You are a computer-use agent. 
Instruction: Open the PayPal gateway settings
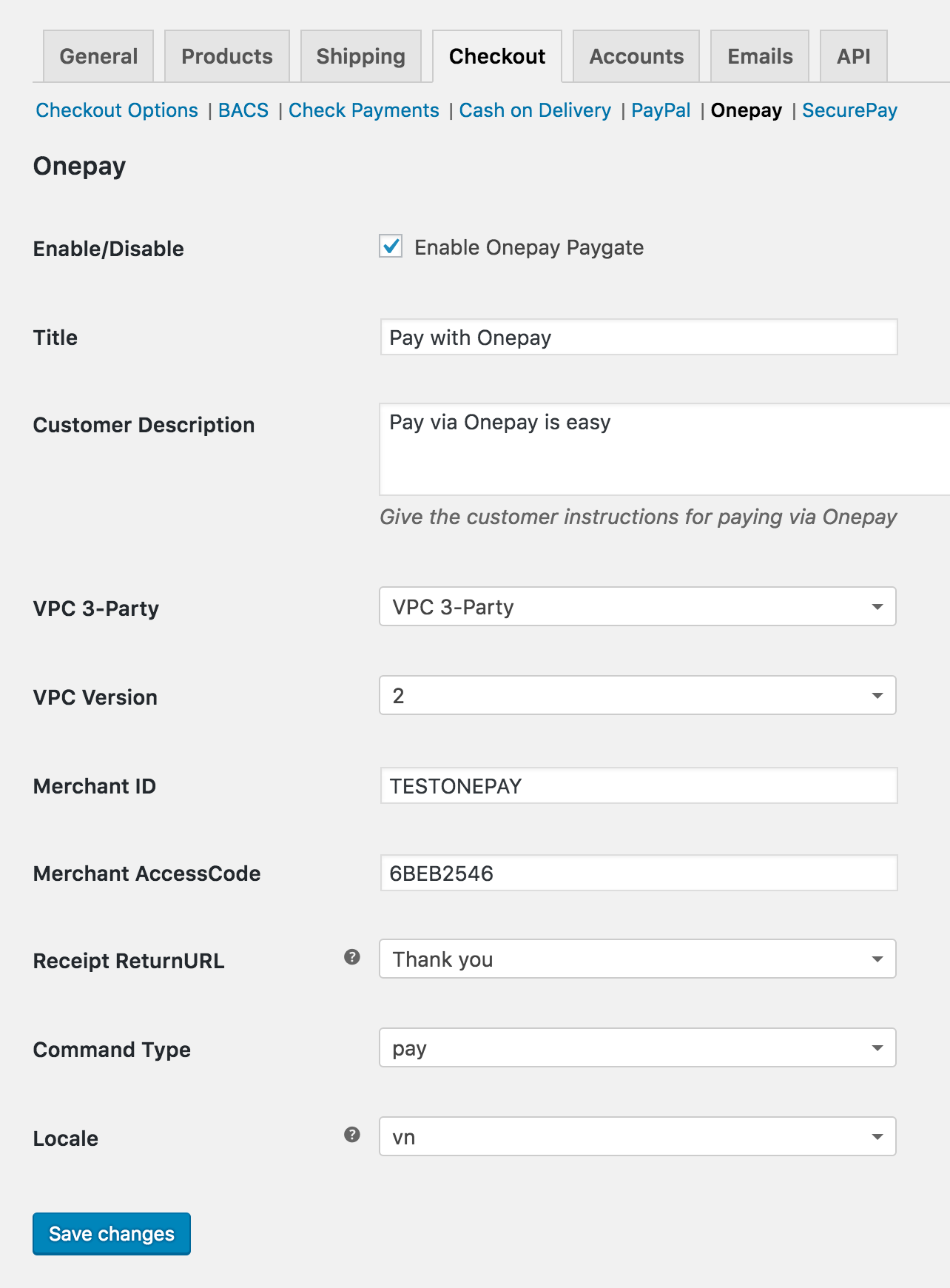(x=661, y=110)
